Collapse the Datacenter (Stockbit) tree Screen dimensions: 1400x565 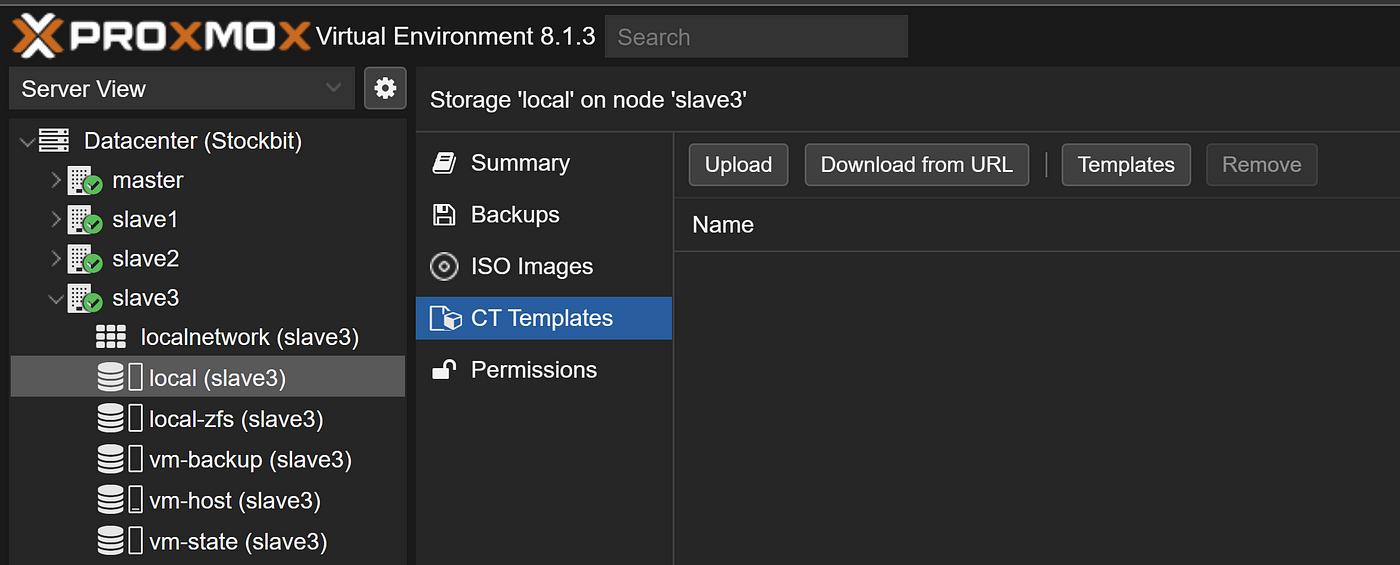click(x=26, y=142)
